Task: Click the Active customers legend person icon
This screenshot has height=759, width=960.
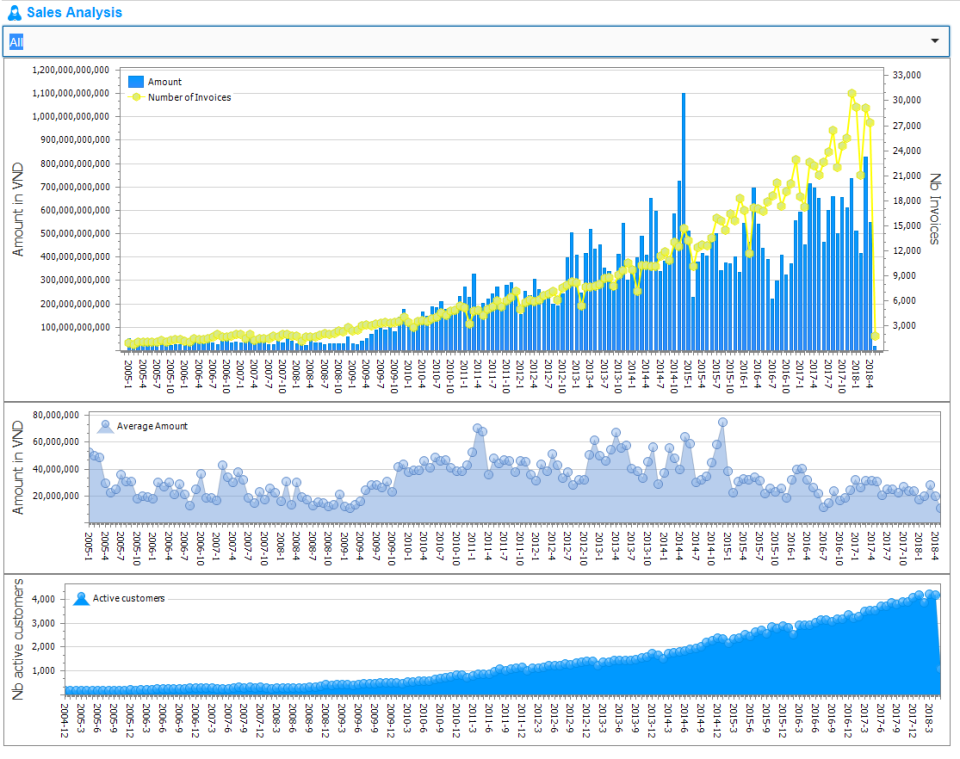Action: 79,599
